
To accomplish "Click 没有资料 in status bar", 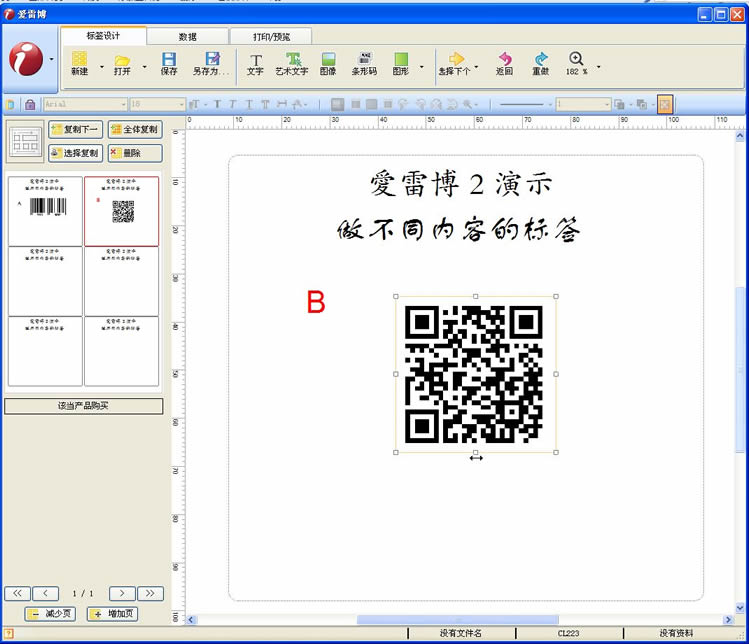I will [676, 633].
